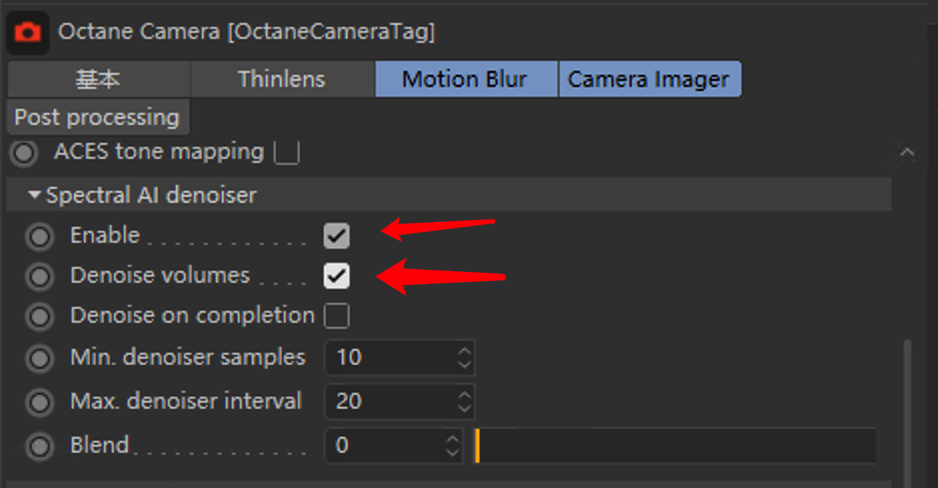Tick the ACES tone mapping checkbox

(287, 152)
